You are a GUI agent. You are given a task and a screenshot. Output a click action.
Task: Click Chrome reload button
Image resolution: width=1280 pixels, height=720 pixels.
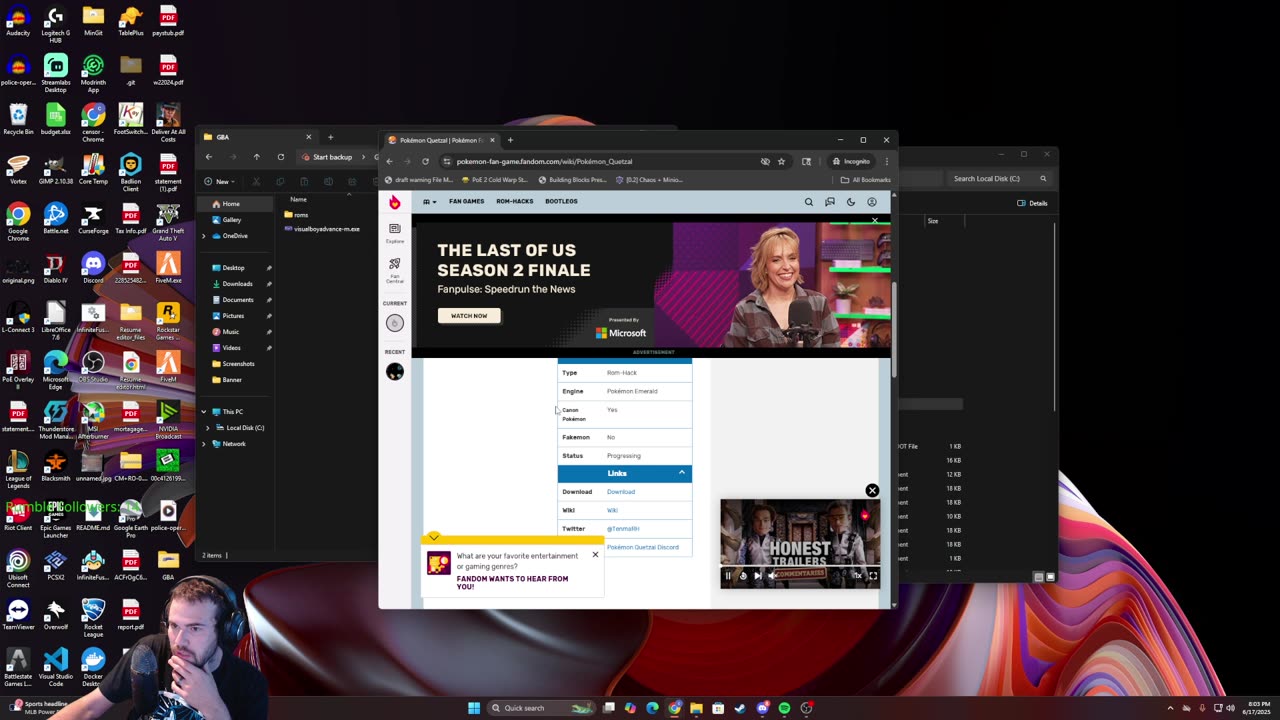[x=425, y=161]
